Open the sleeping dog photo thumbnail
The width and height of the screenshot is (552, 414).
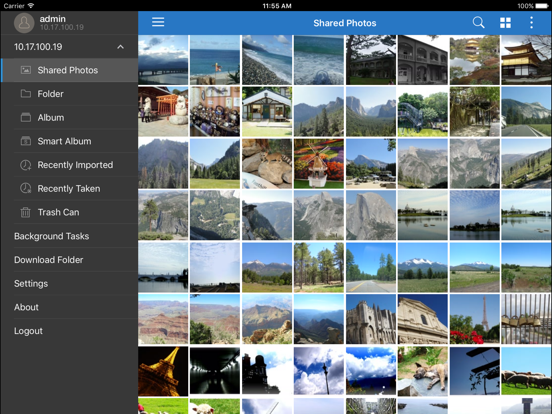point(422,371)
